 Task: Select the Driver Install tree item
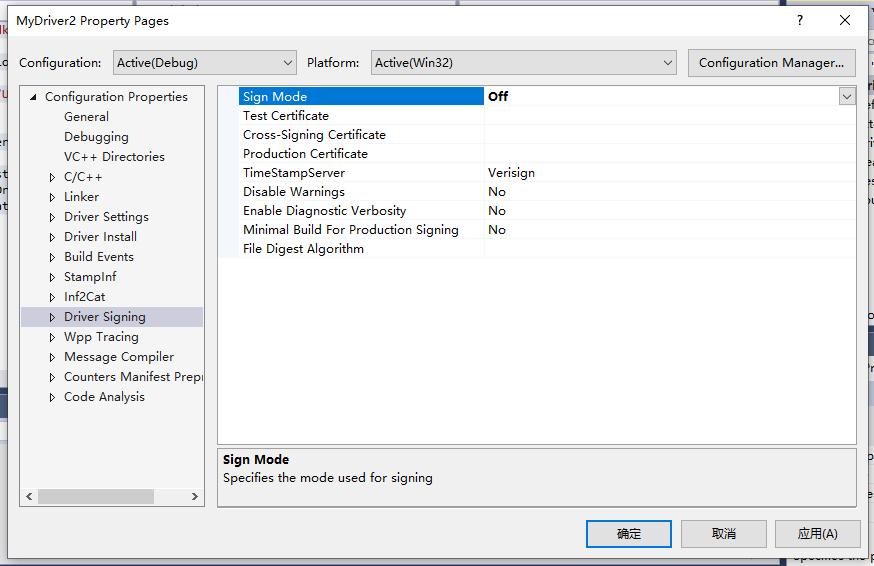pos(100,237)
